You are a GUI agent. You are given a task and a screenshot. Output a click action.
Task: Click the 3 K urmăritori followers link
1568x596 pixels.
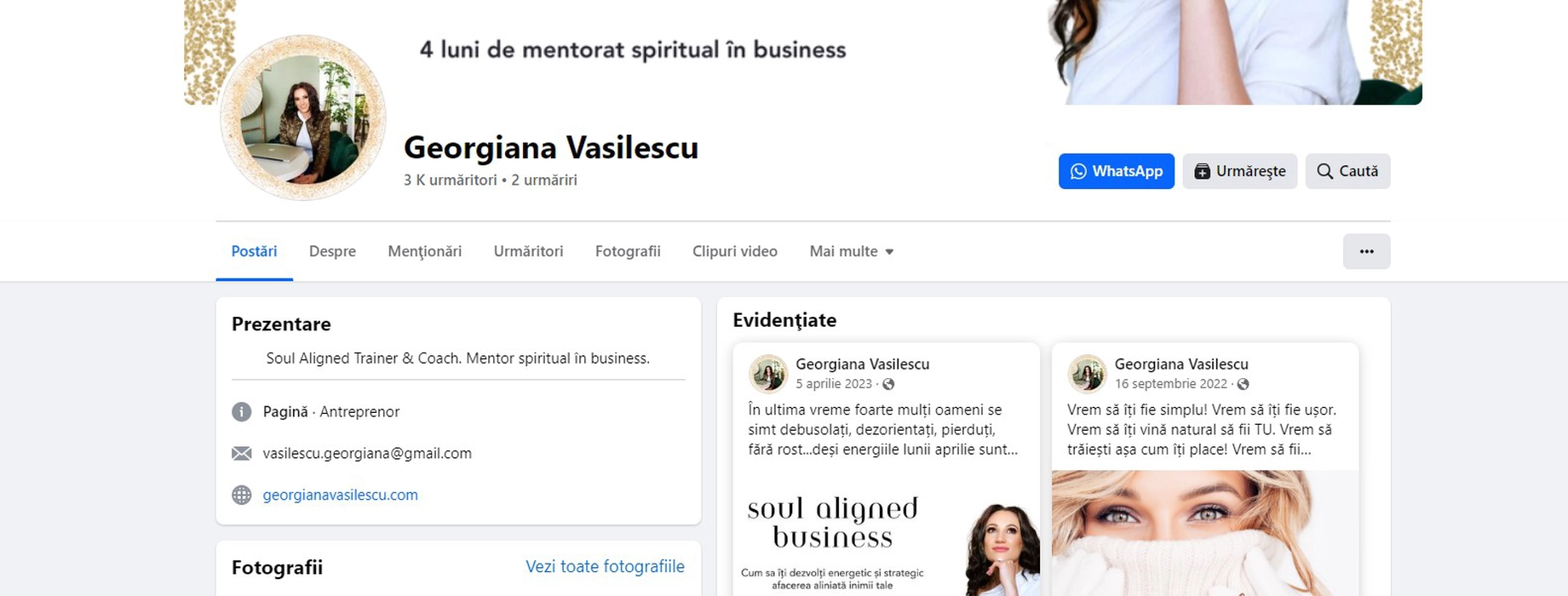point(450,180)
